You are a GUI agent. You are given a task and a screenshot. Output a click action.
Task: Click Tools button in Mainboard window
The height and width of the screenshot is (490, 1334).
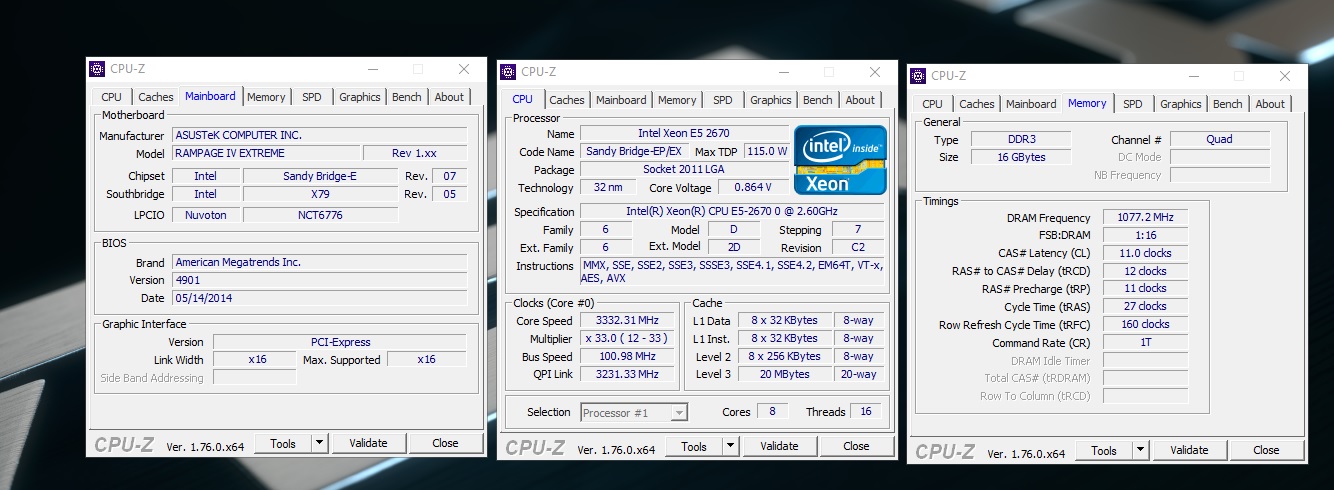(x=283, y=443)
